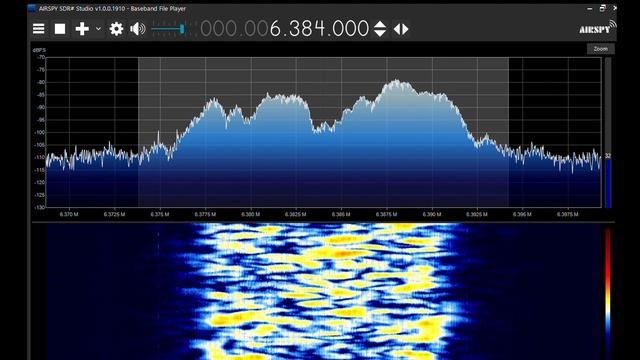Viewport: 640px width, 360px height.
Task: Click the 6.395 M frequency axis label
Action: click(522, 214)
